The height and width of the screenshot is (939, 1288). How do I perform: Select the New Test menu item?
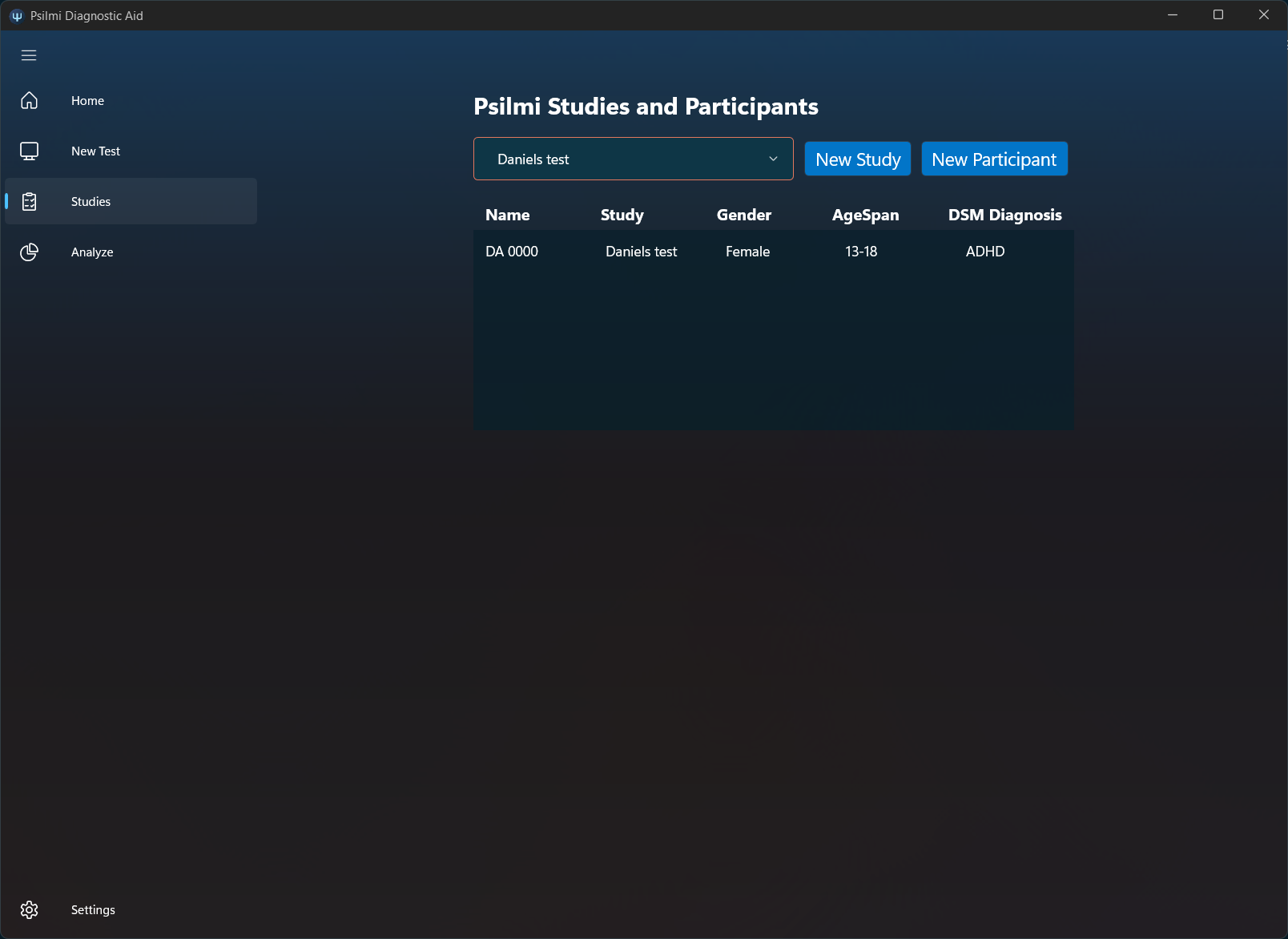[x=95, y=151]
